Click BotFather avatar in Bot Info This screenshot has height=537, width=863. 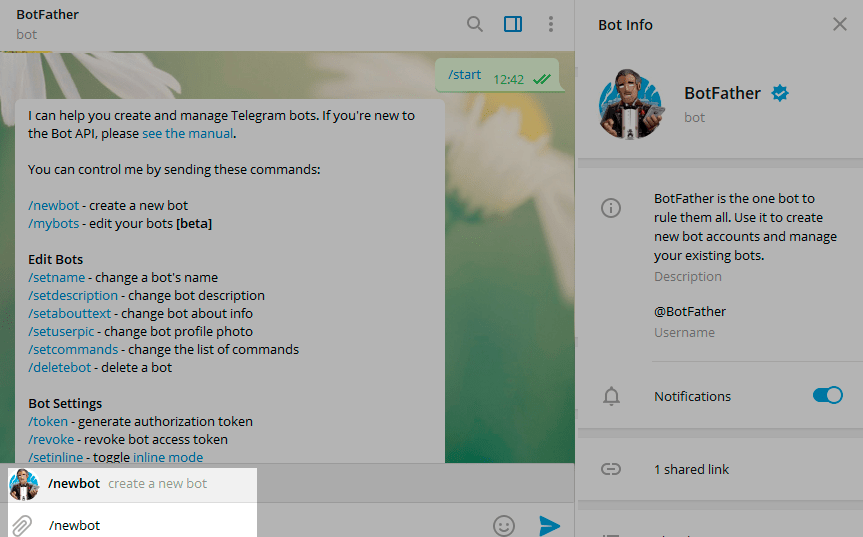[630, 104]
